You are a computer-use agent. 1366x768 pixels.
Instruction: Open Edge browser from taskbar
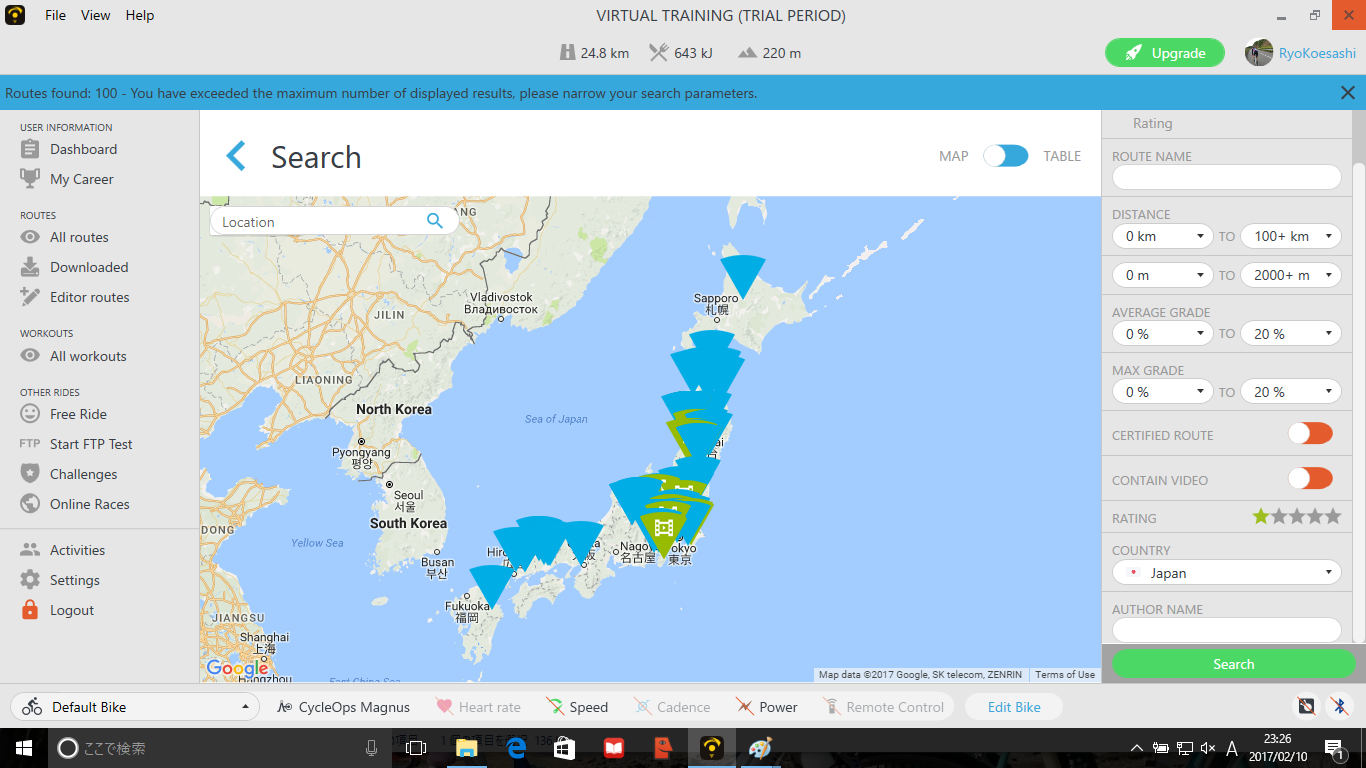[x=516, y=747]
